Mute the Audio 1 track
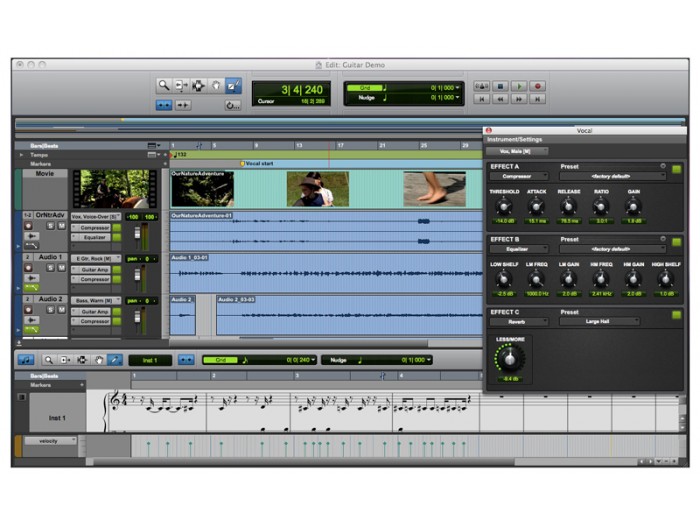This screenshot has height=525, width=700. [61, 268]
